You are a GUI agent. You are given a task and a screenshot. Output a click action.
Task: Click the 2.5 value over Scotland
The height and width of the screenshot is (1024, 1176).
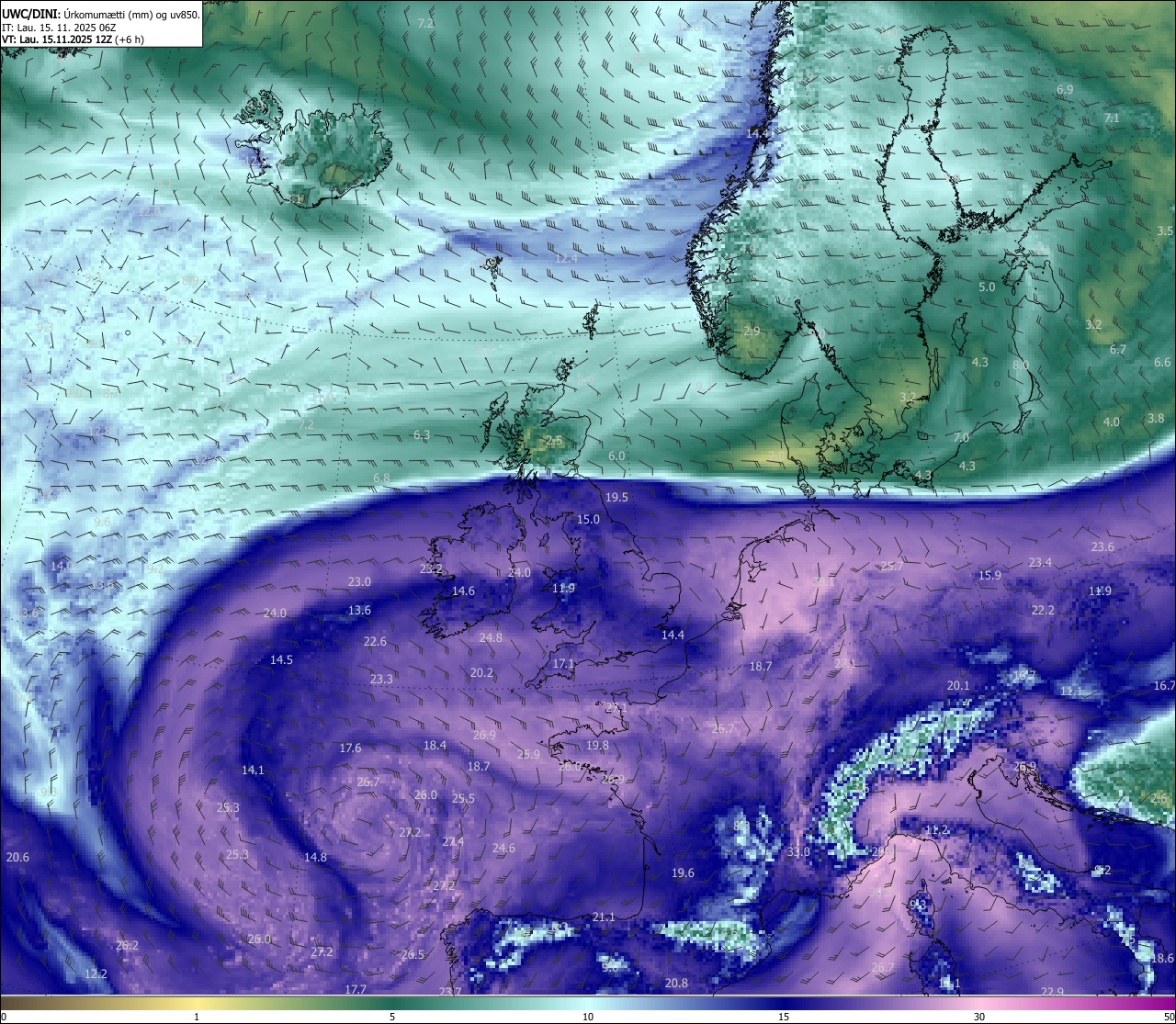tap(554, 441)
